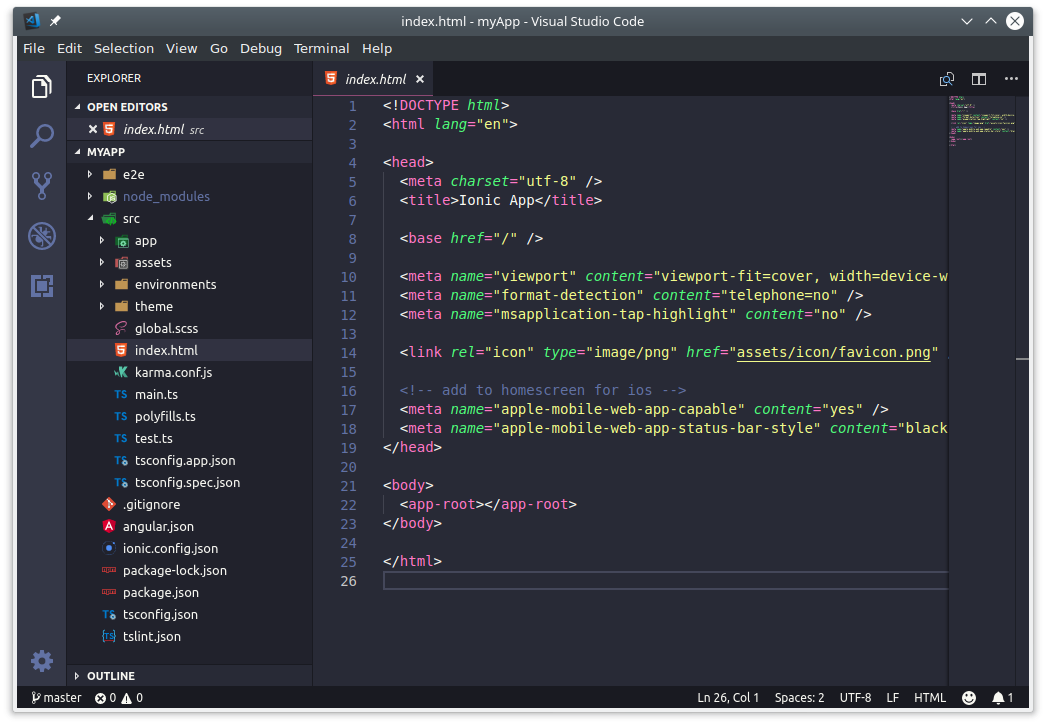Click the UTF-8 encoding label
The height and width of the screenshot is (725, 1046).
point(855,697)
